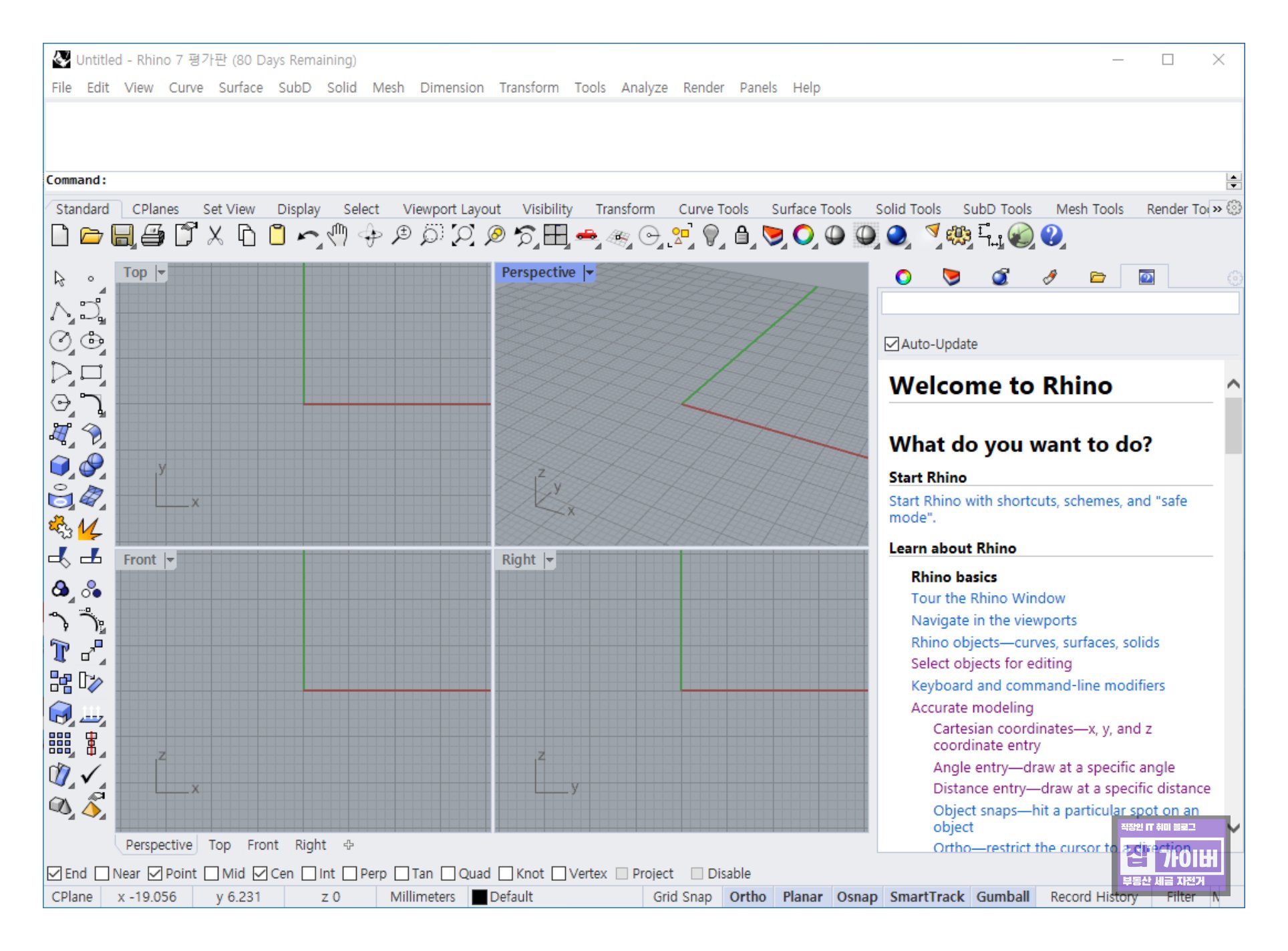1288x951 pixels.
Task: Click the Default layer black color swatch
Action: (x=479, y=897)
